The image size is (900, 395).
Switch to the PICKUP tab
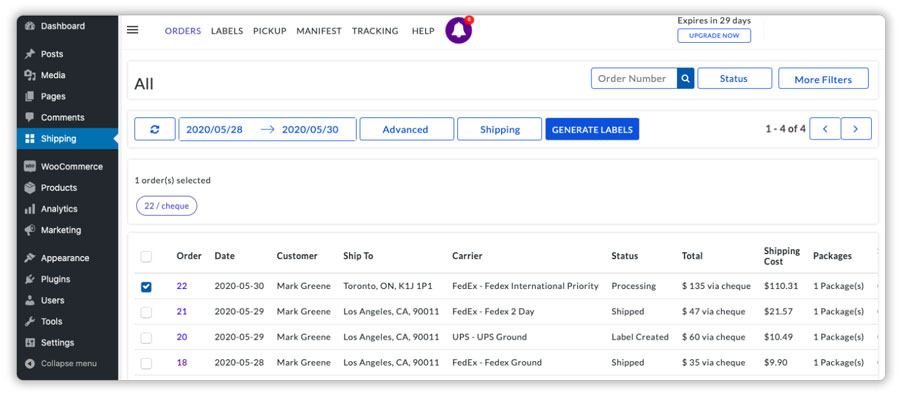270,31
